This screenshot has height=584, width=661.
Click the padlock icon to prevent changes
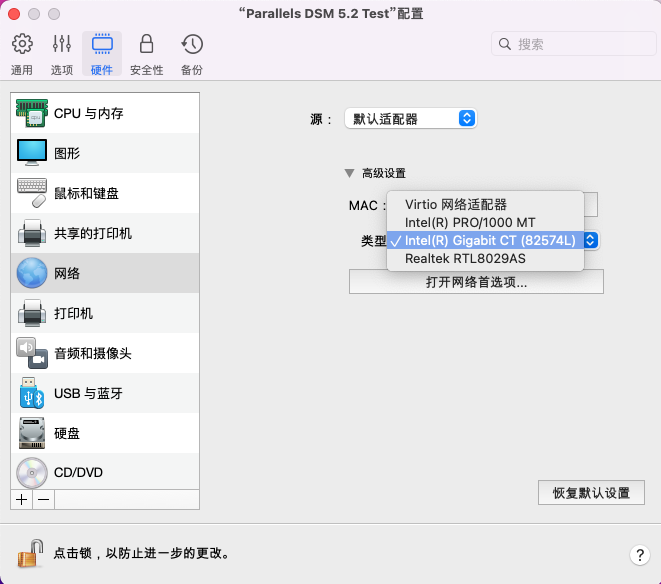(x=30, y=553)
